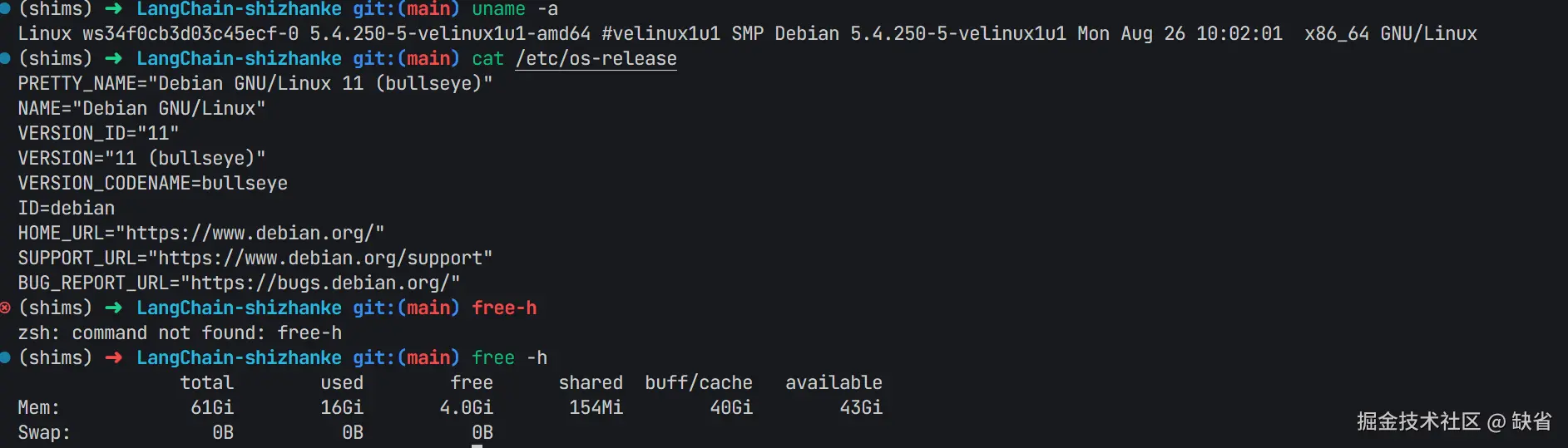
Task: Click the green arrow prompt on cat line
Action: [114, 58]
